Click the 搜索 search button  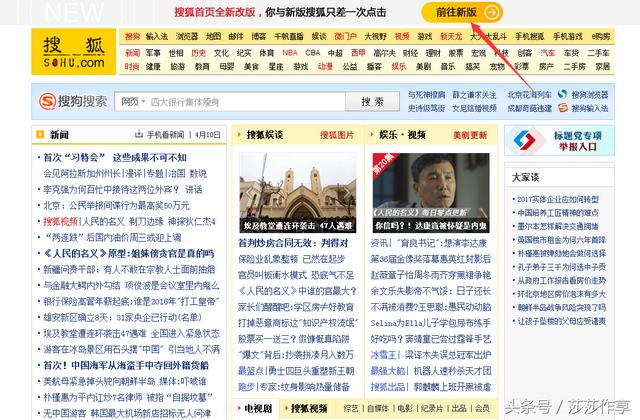pos(373,102)
